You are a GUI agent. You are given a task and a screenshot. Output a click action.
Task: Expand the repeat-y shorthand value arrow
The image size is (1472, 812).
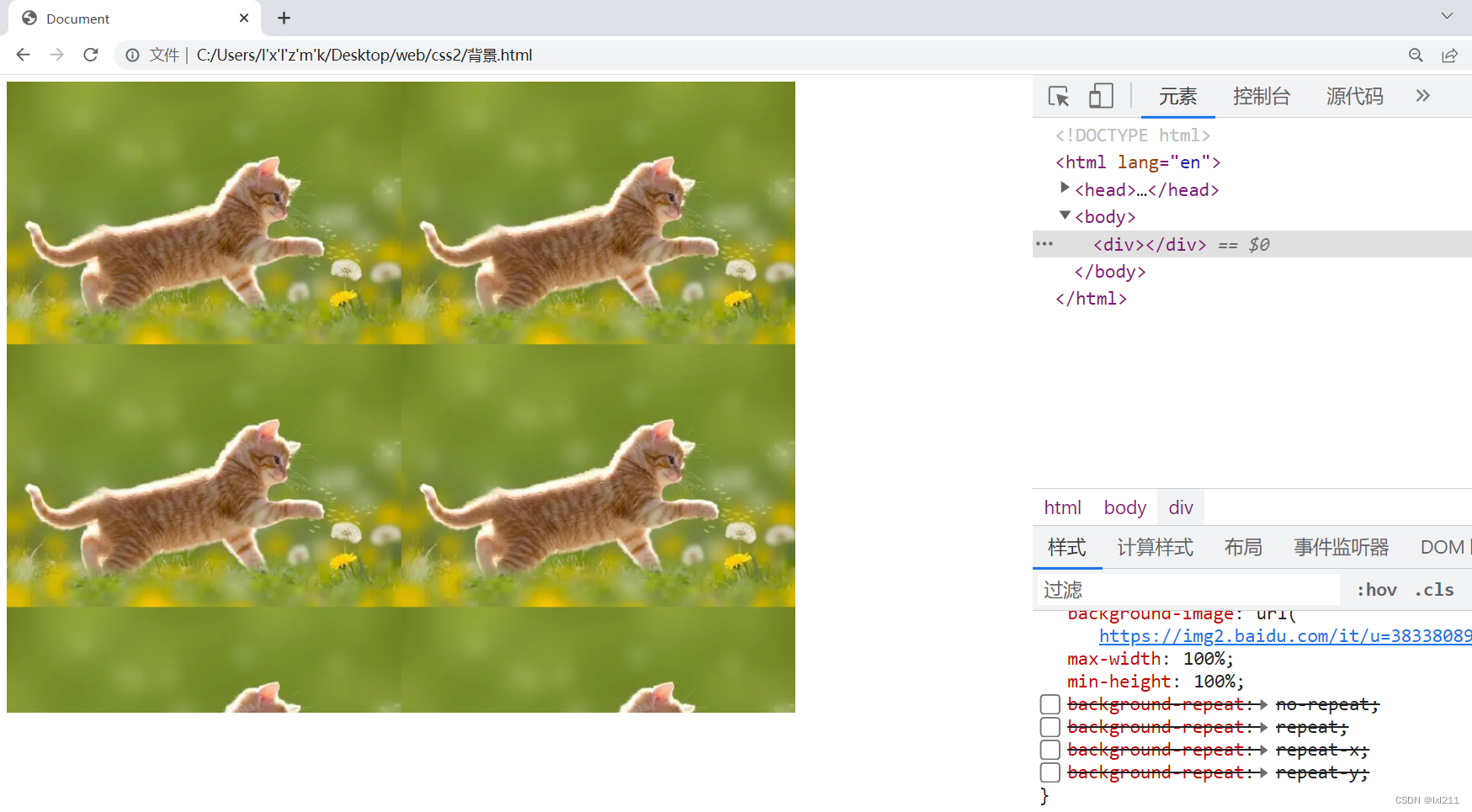point(1263,772)
